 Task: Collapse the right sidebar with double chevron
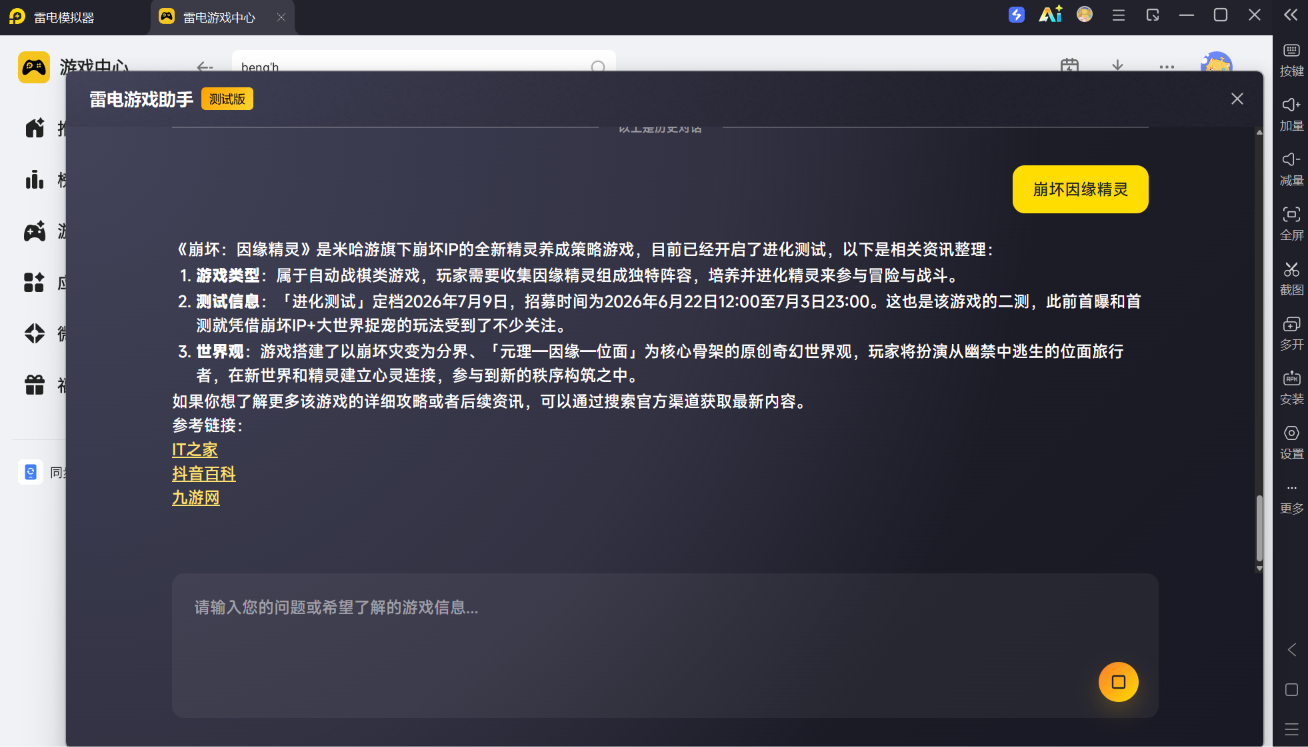click(1290, 15)
